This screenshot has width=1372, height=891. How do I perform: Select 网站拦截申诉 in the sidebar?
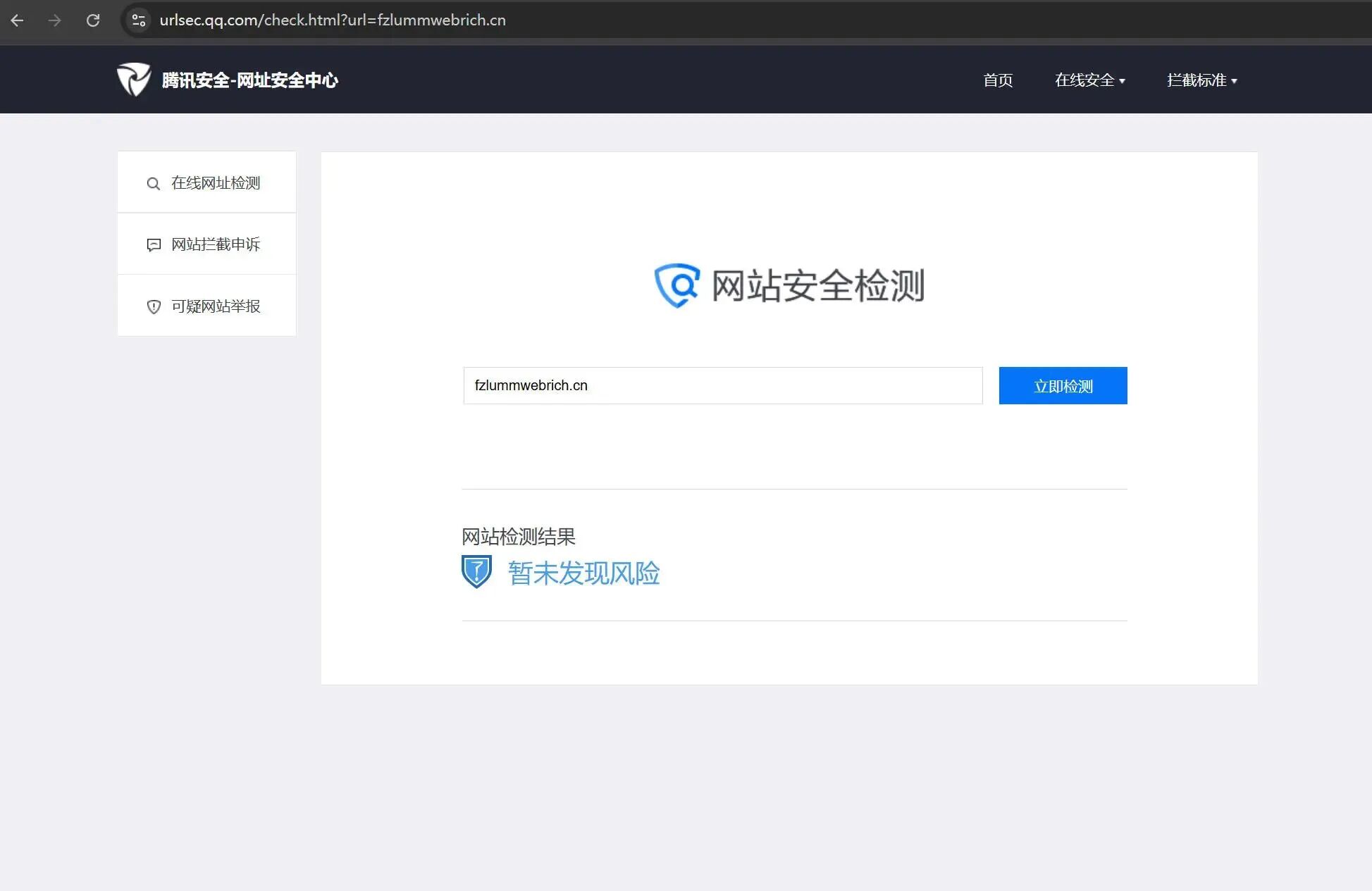[216, 244]
